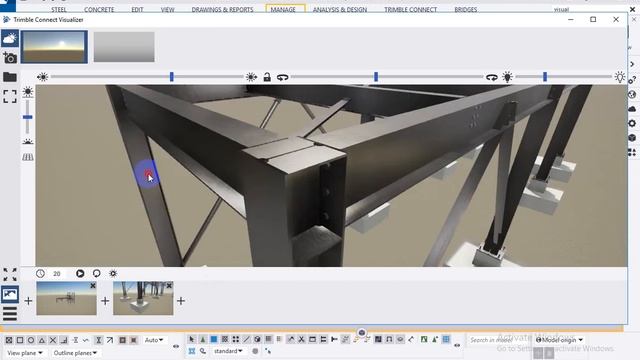
Task: Select the sunny sky environment thumbnail
Action: tap(54, 47)
